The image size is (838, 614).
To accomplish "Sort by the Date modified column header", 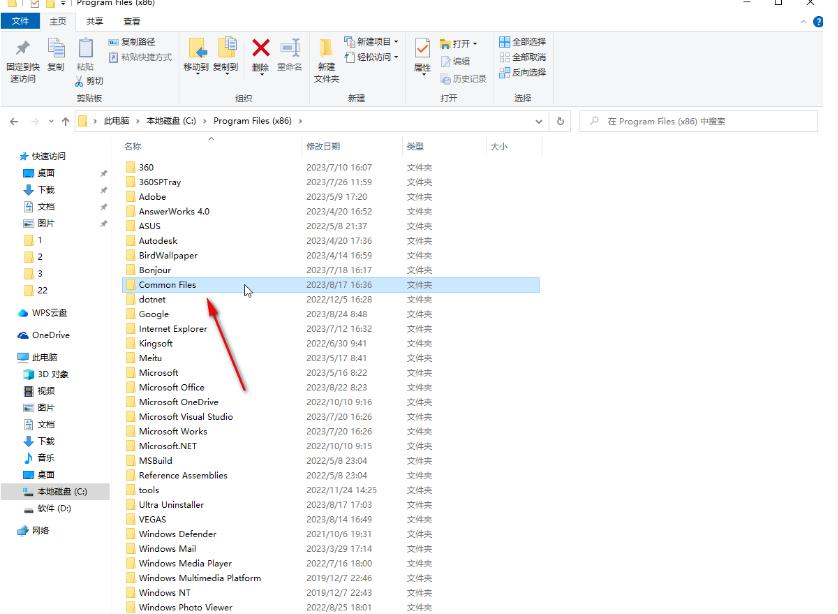I will [323, 146].
